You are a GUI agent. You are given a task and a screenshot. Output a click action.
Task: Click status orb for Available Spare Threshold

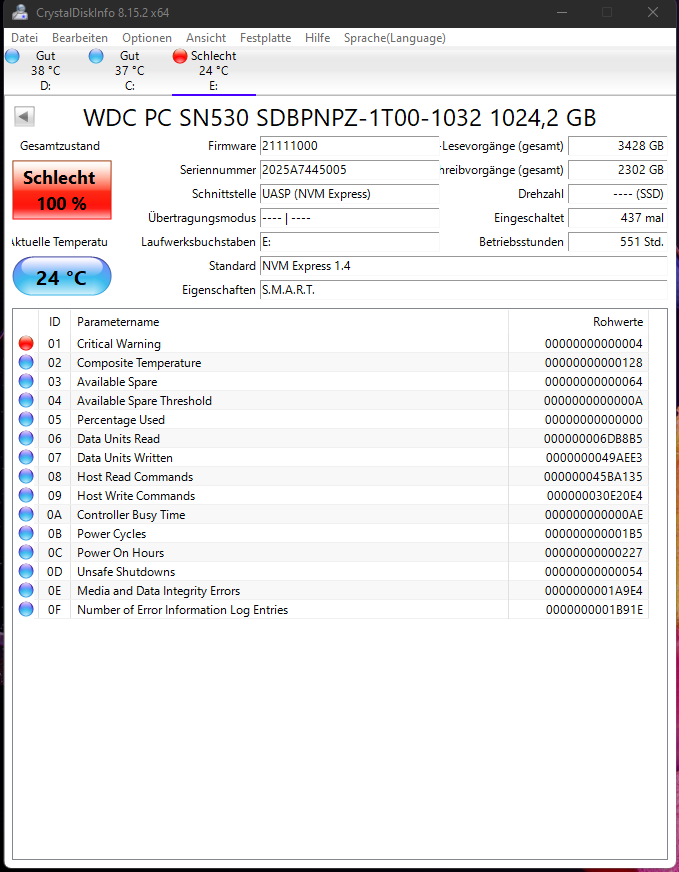pyautogui.click(x=26, y=400)
